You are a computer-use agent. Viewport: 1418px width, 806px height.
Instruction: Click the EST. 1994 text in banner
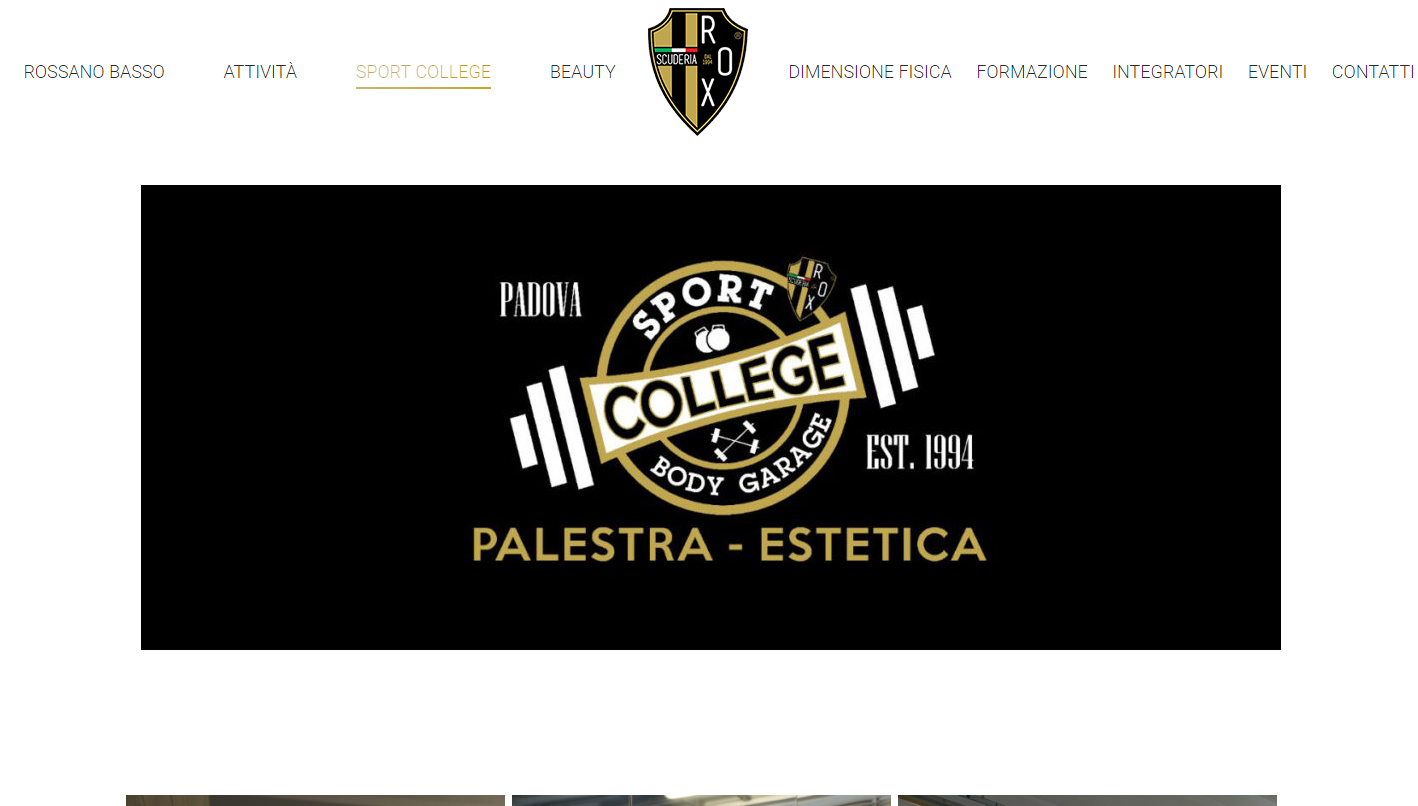(x=920, y=452)
